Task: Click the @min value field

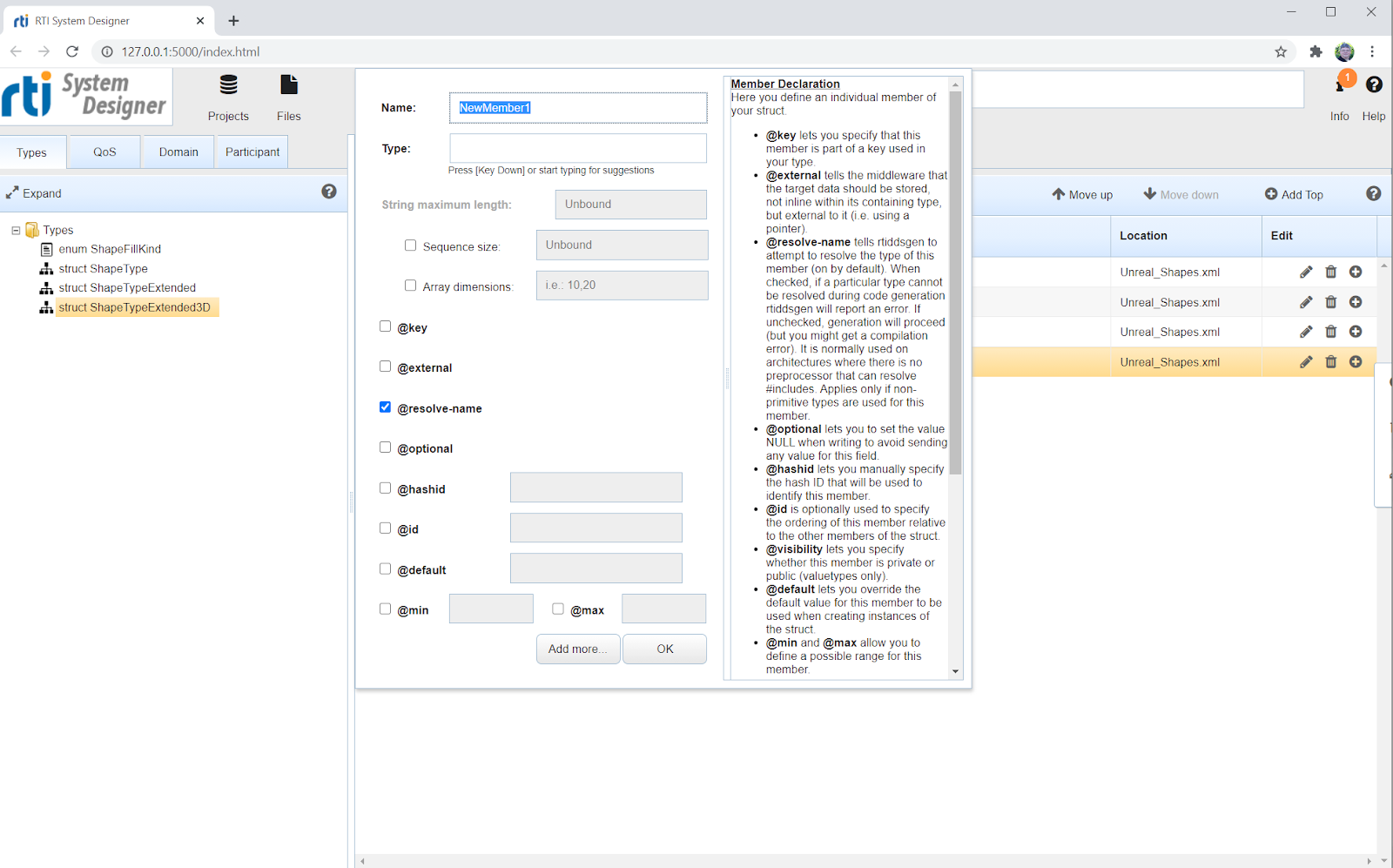Action: click(491, 609)
